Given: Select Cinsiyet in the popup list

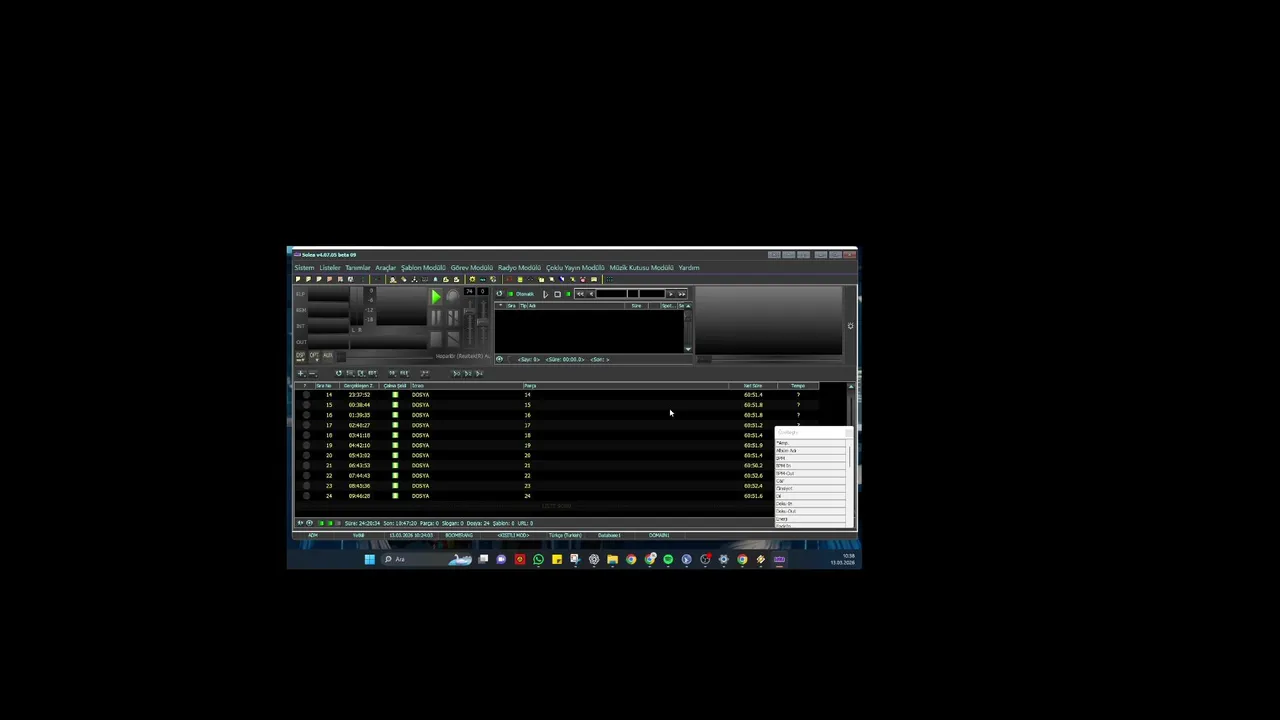Looking at the screenshot, I should [810, 489].
